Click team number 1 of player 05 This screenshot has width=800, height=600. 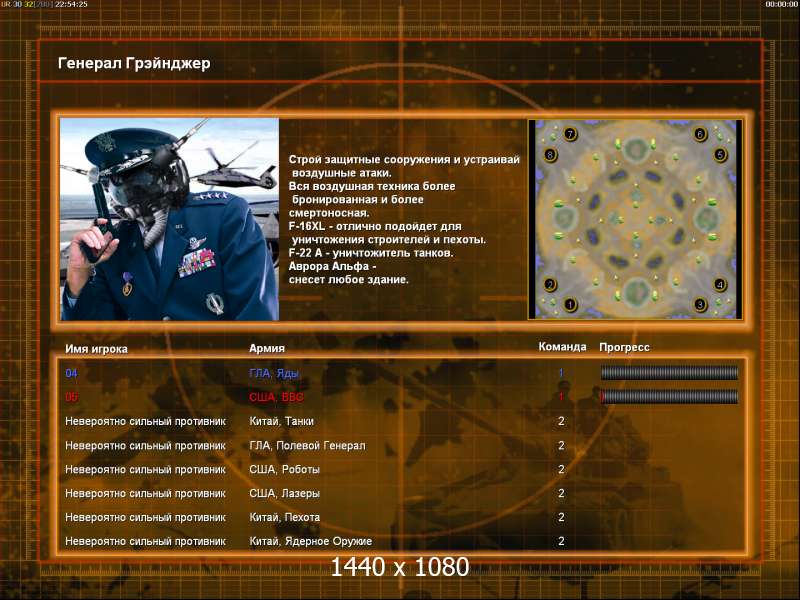(561, 396)
